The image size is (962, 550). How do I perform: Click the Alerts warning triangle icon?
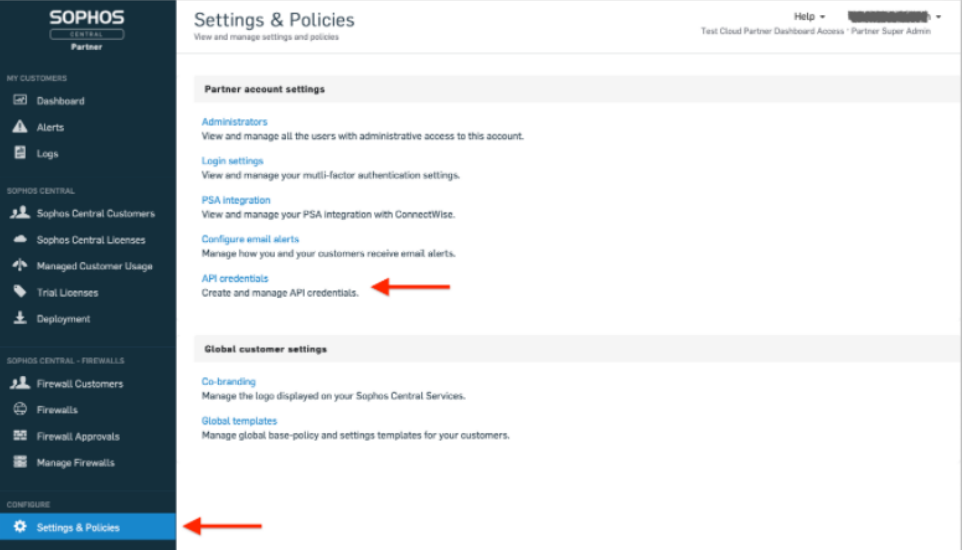click(x=19, y=127)
